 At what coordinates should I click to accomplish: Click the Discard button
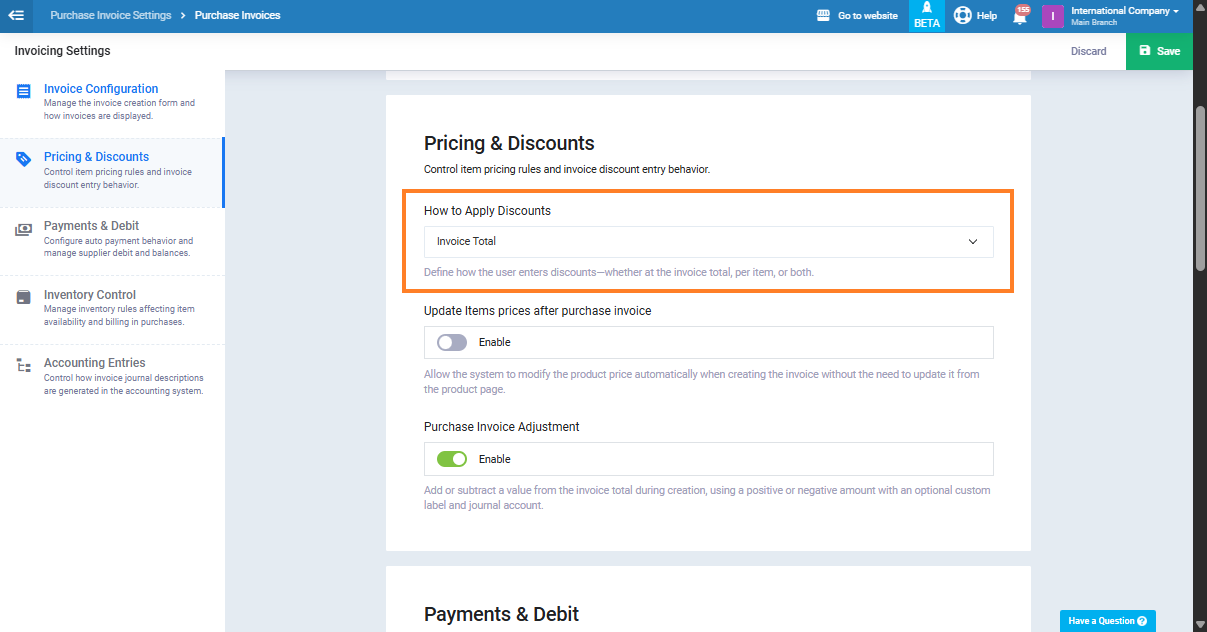click(x=1088, y=51)
